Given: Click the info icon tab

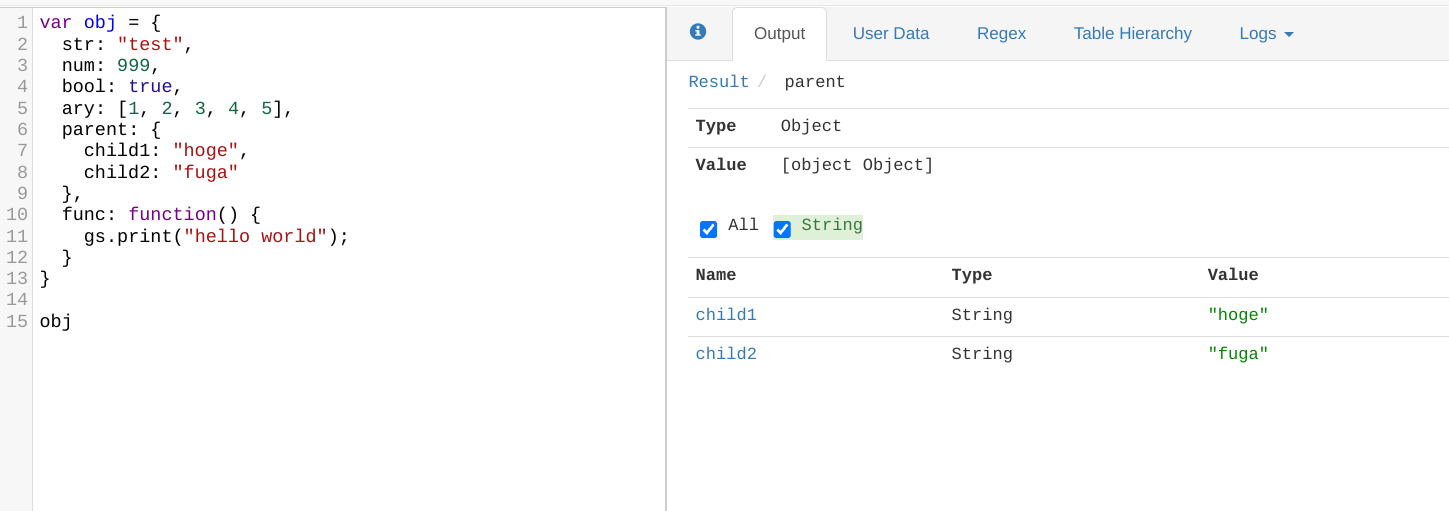Looking at the screenshot, I should [698, 32].
